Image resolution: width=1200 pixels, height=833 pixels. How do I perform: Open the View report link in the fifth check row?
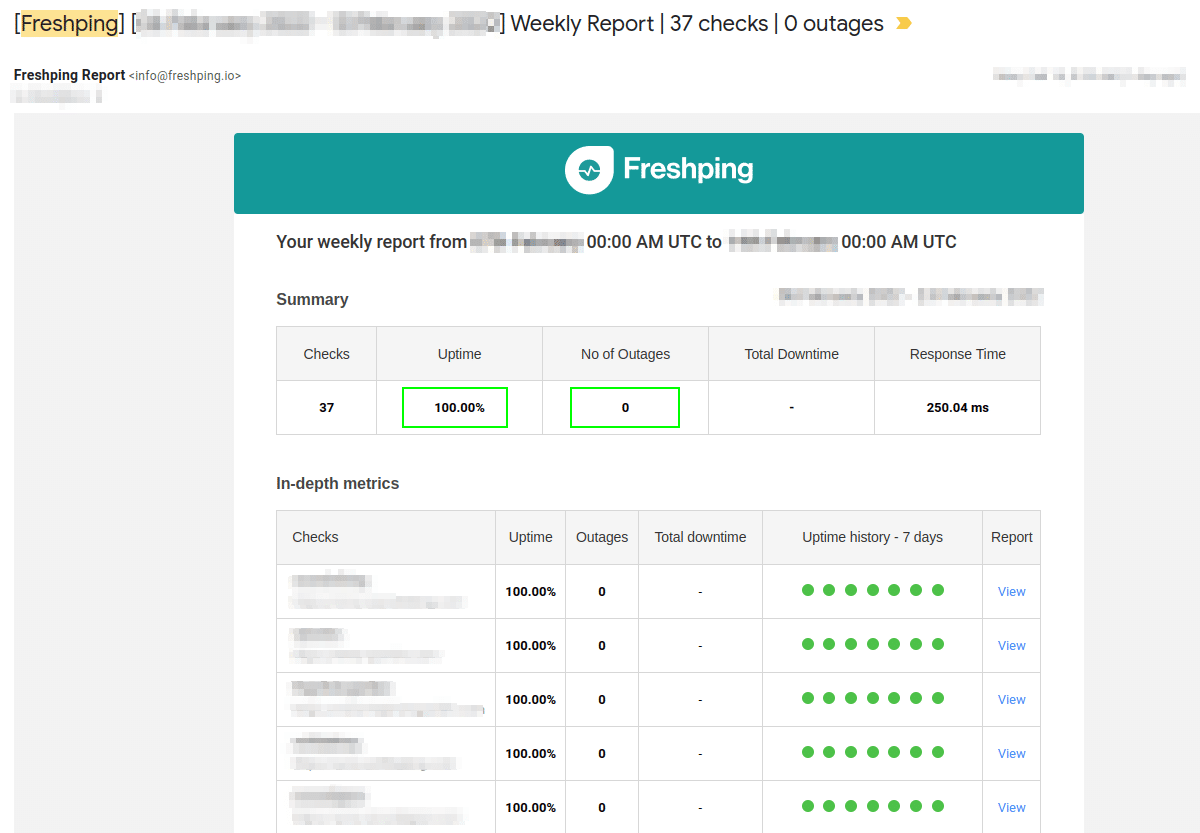pyautogui.click(x=1011, y=808)
